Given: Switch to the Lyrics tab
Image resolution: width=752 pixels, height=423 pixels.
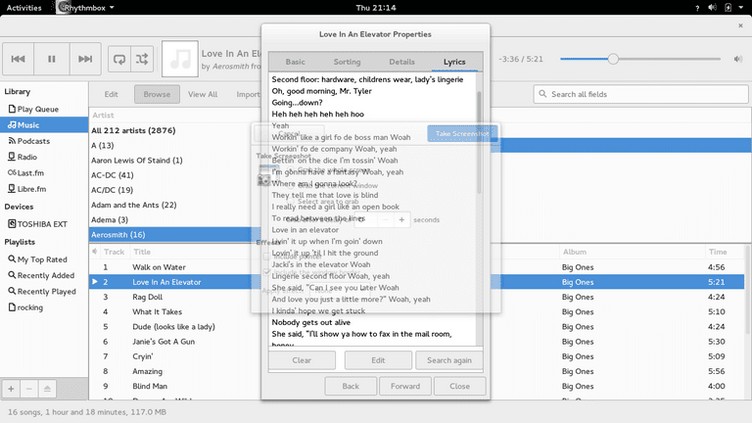Looking at the screenshot, I should [x=454, y=62].
